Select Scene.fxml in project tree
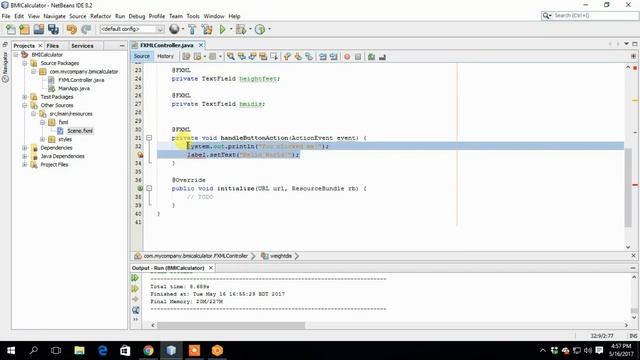This screenshot has width=640, height=360. [80, 131]
